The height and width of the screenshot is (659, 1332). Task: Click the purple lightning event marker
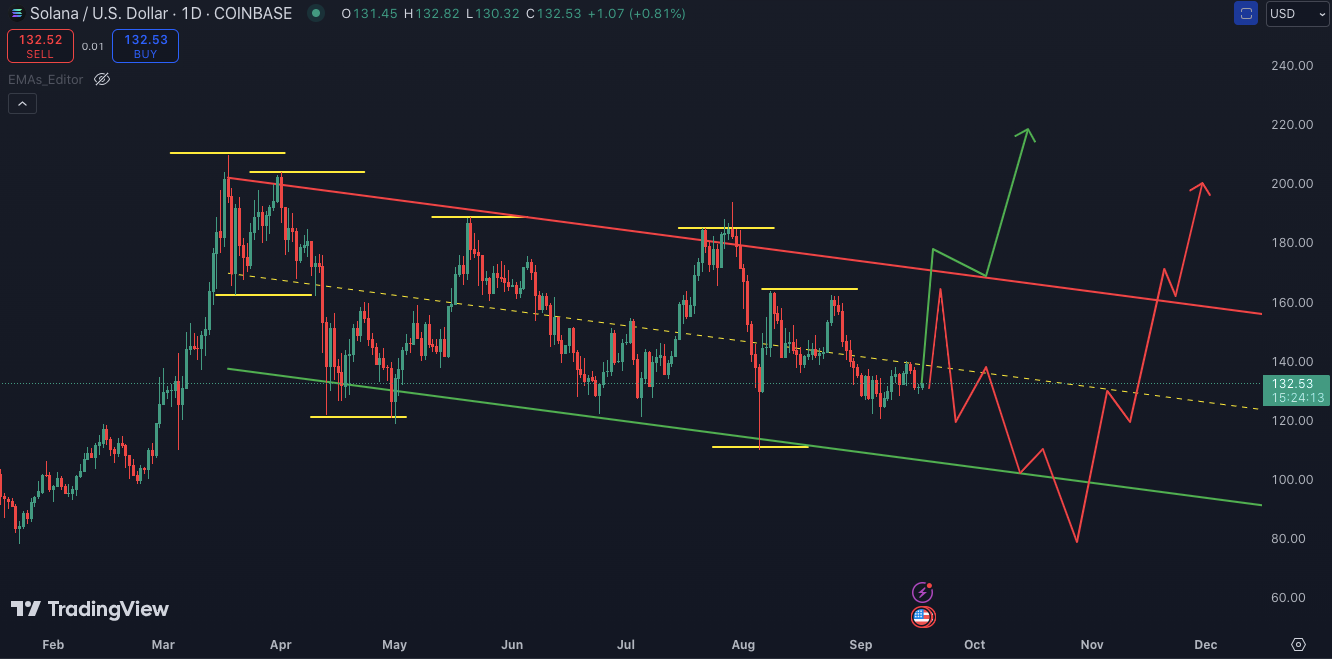tap(922, 592)
